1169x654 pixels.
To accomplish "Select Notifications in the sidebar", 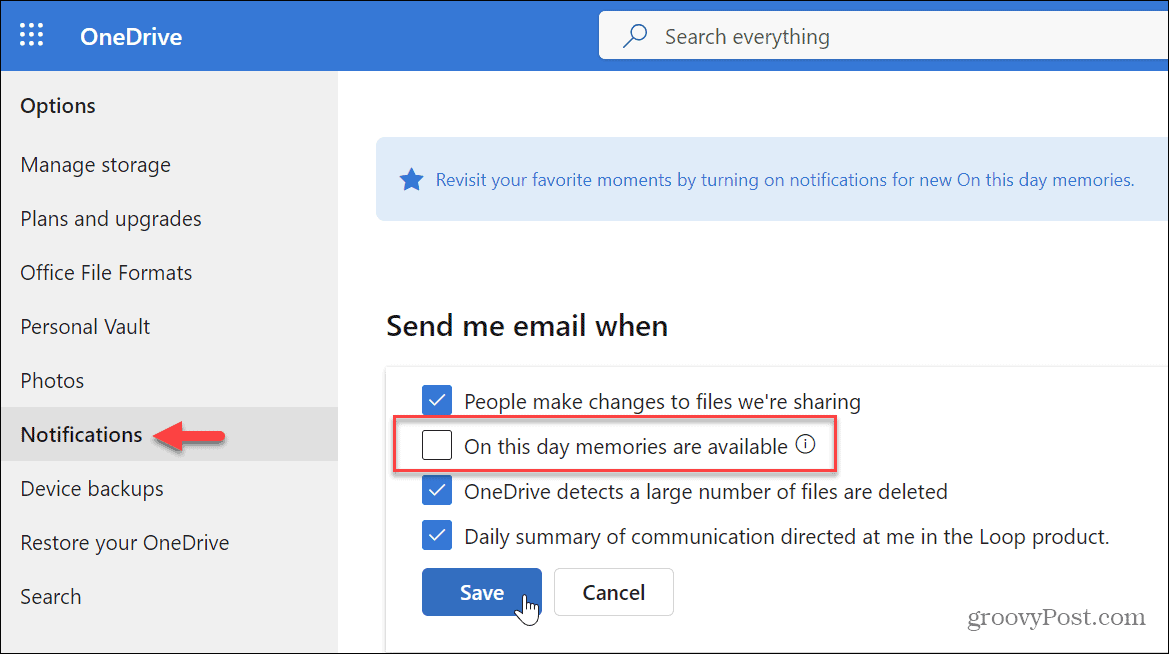I will 82,435.
